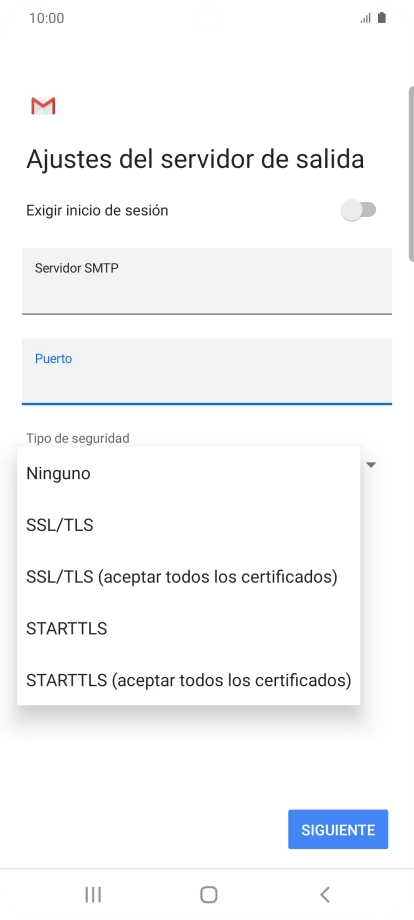Viewport: 414px width, 920px height.
Task: Tap the Ajustes del servidor de salida heading
Action: coord(195,159)
